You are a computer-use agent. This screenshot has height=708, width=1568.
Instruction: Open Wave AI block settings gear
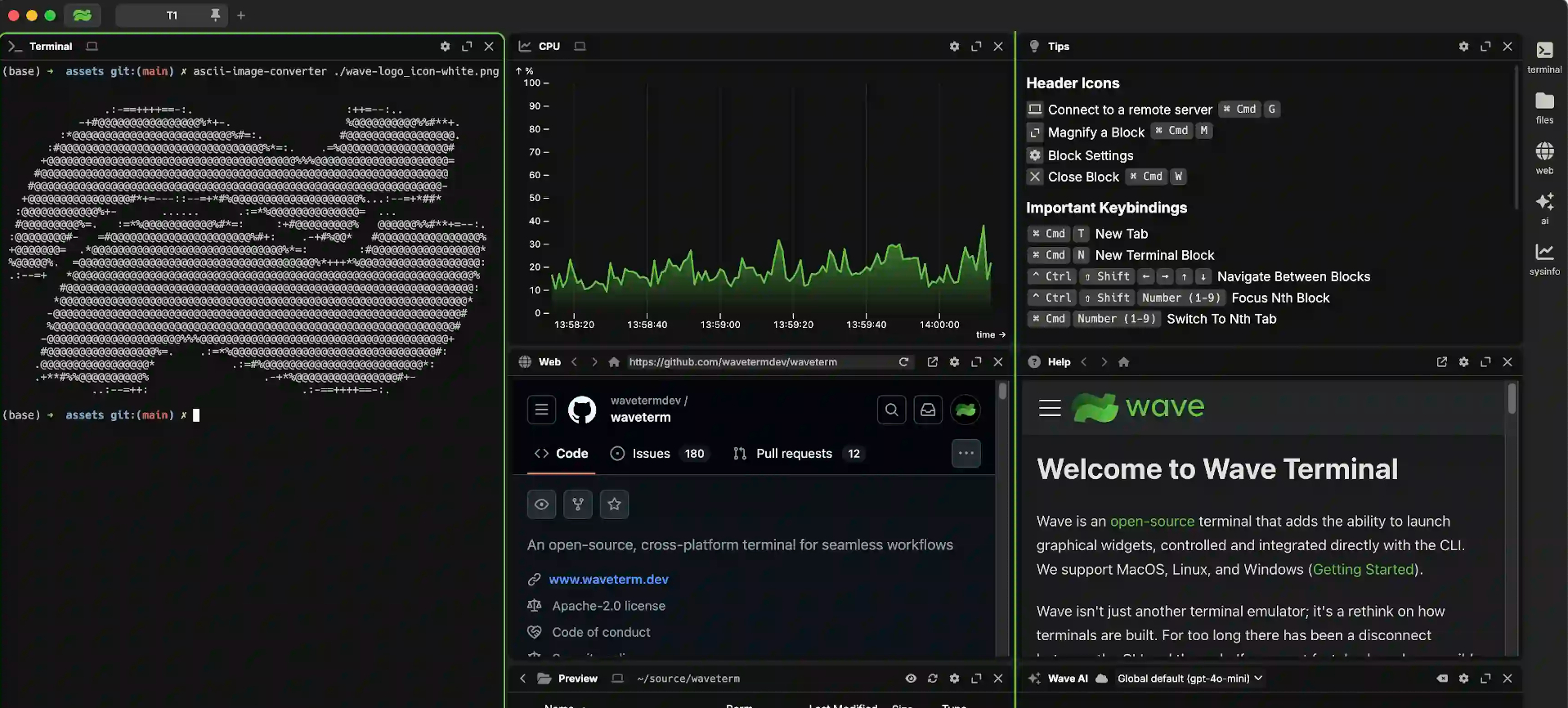pyautogui.click(x=1463, y=679)
